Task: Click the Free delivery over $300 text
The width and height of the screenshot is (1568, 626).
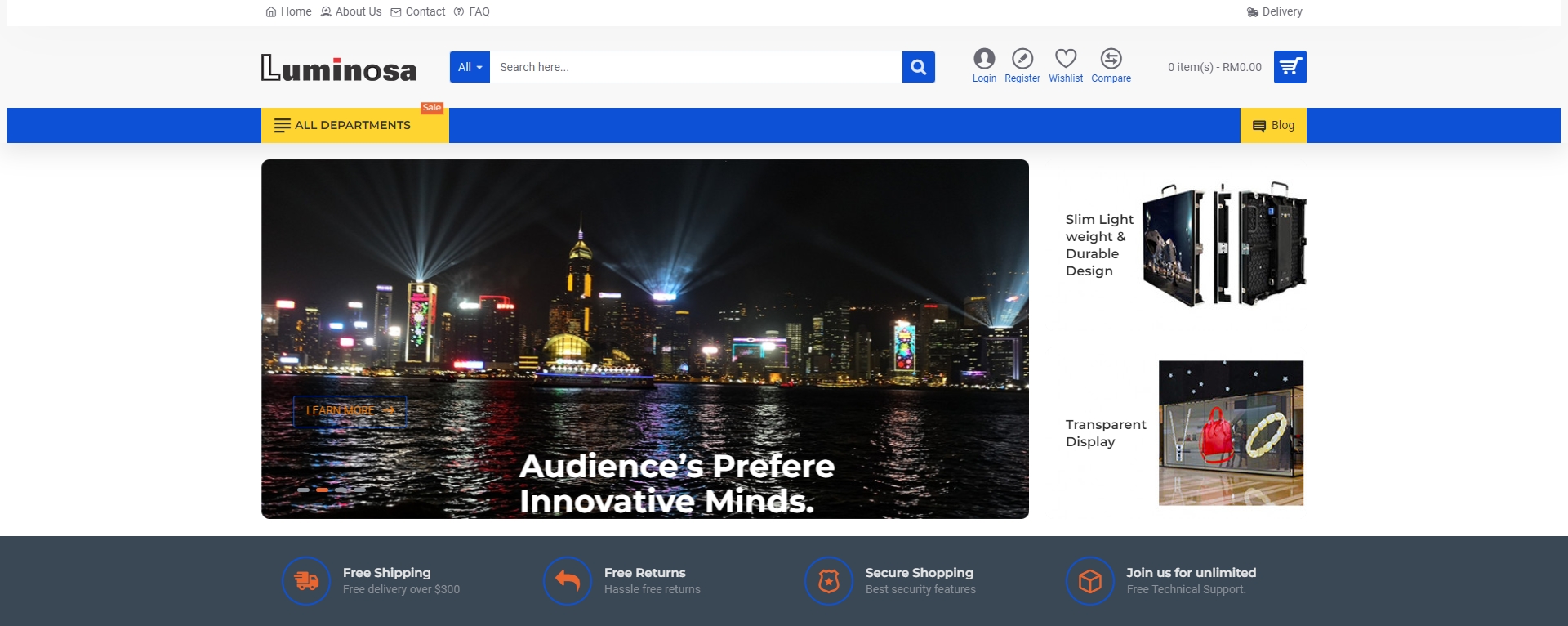Action: coord(402,589)
